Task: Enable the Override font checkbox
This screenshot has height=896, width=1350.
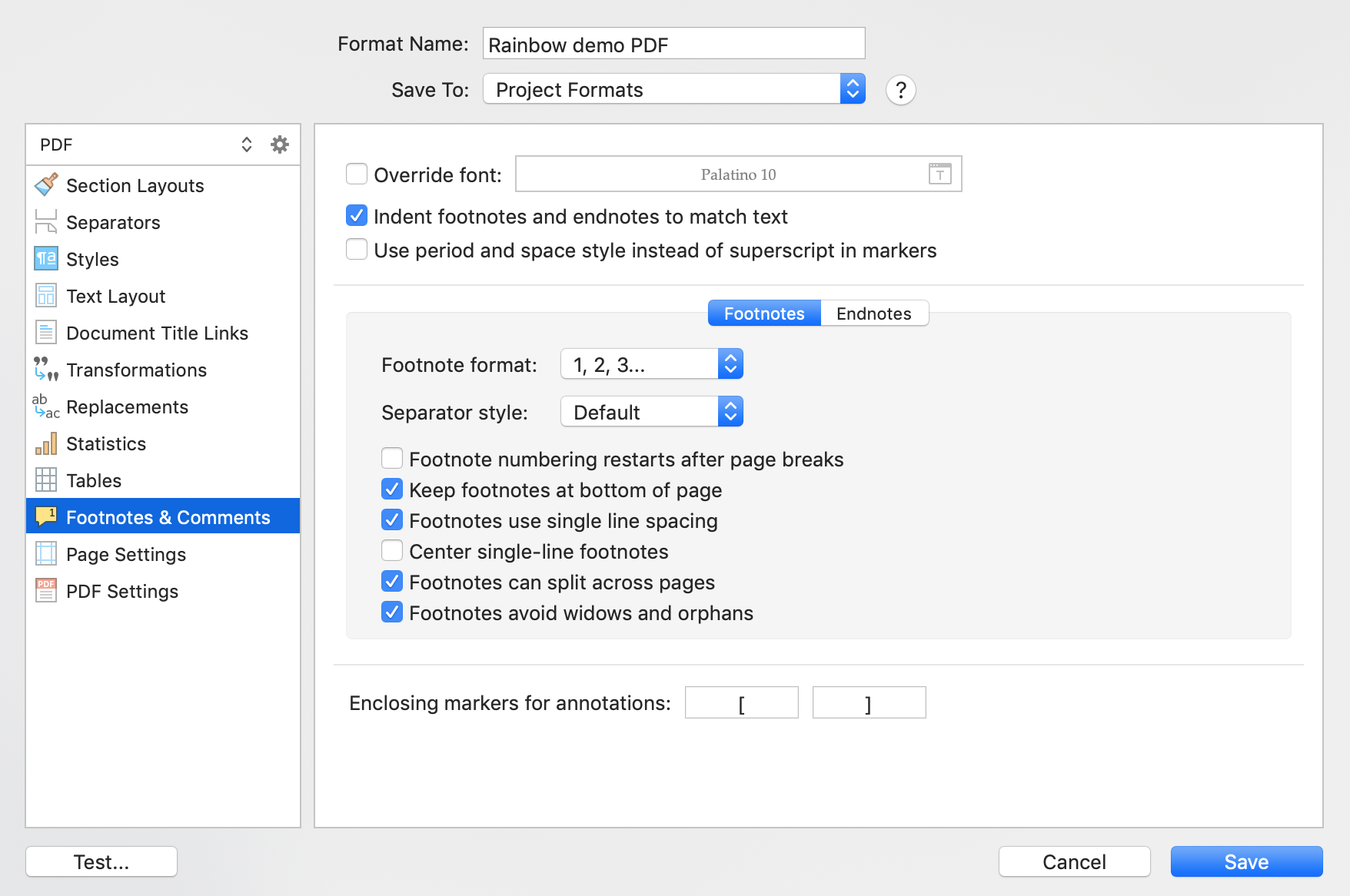Action: pyautogui.click(x=357, y=174)
